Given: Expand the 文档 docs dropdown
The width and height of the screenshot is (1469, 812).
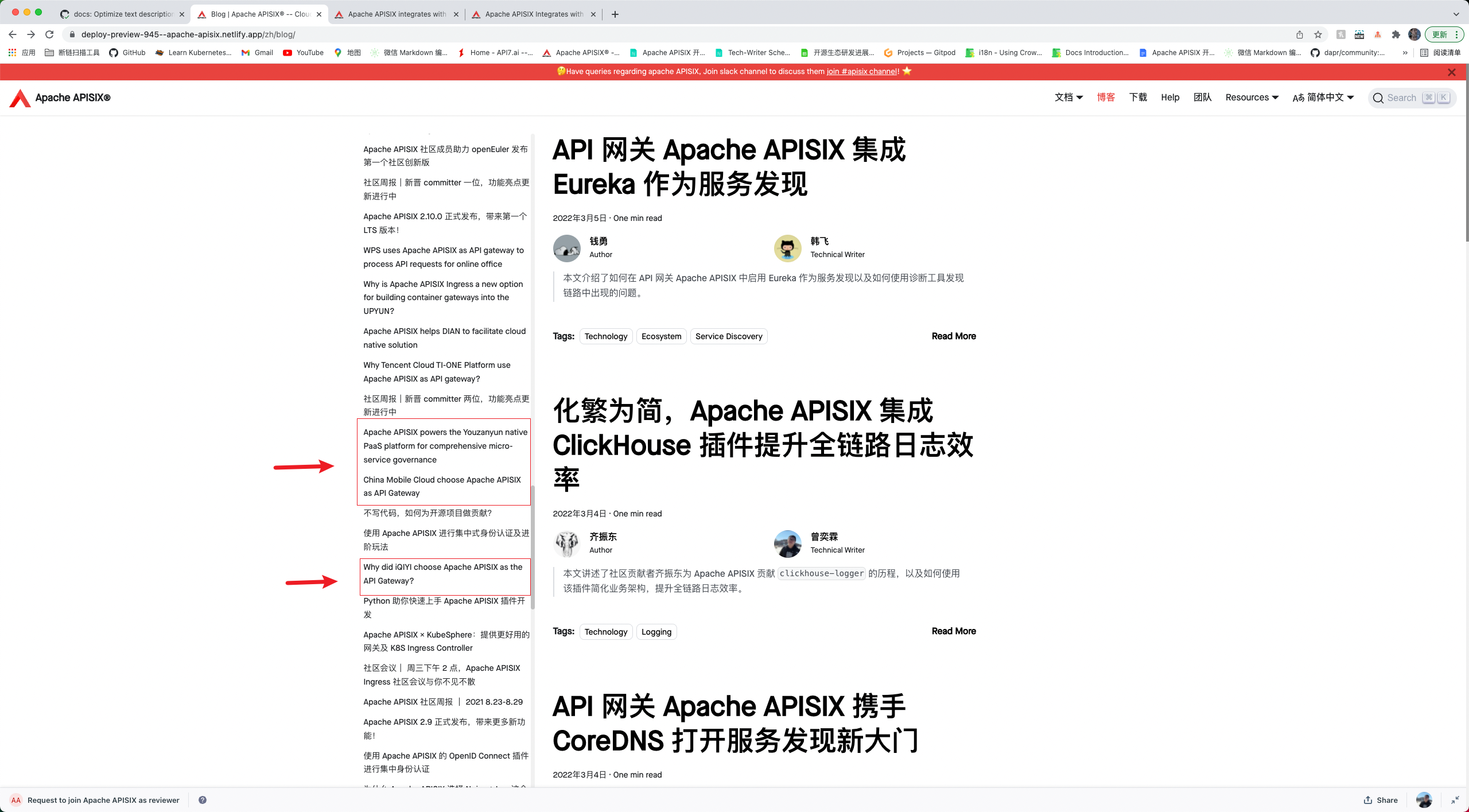Looking at the screenshot, I should 1068,98.
